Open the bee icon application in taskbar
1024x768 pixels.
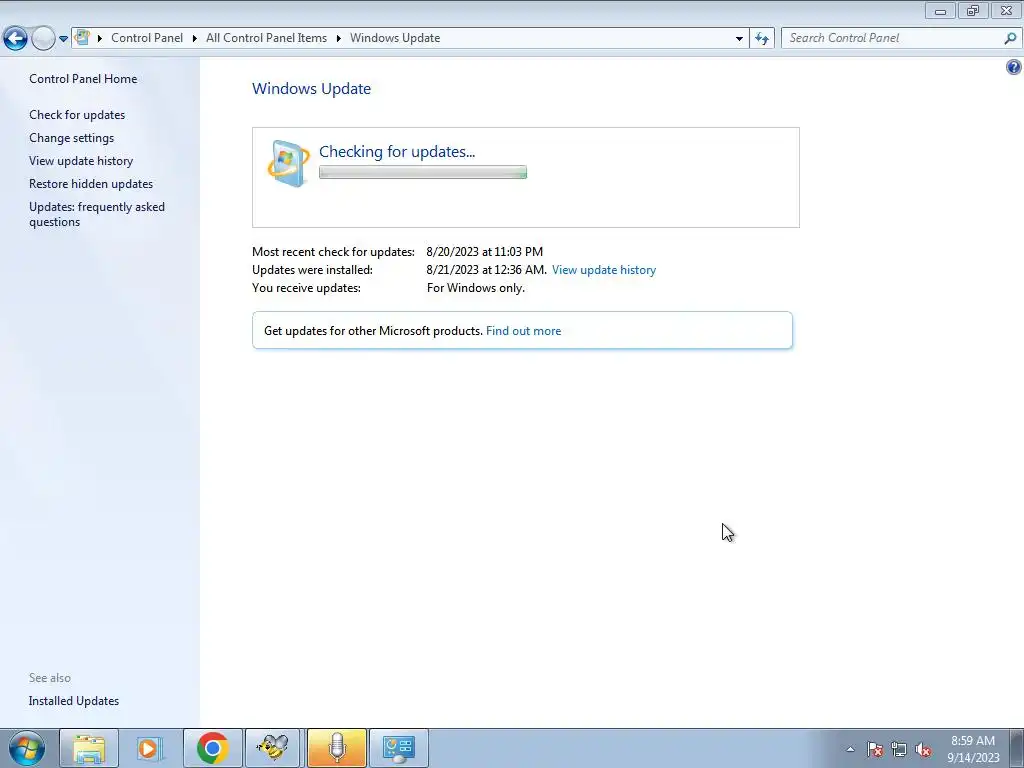272,748
